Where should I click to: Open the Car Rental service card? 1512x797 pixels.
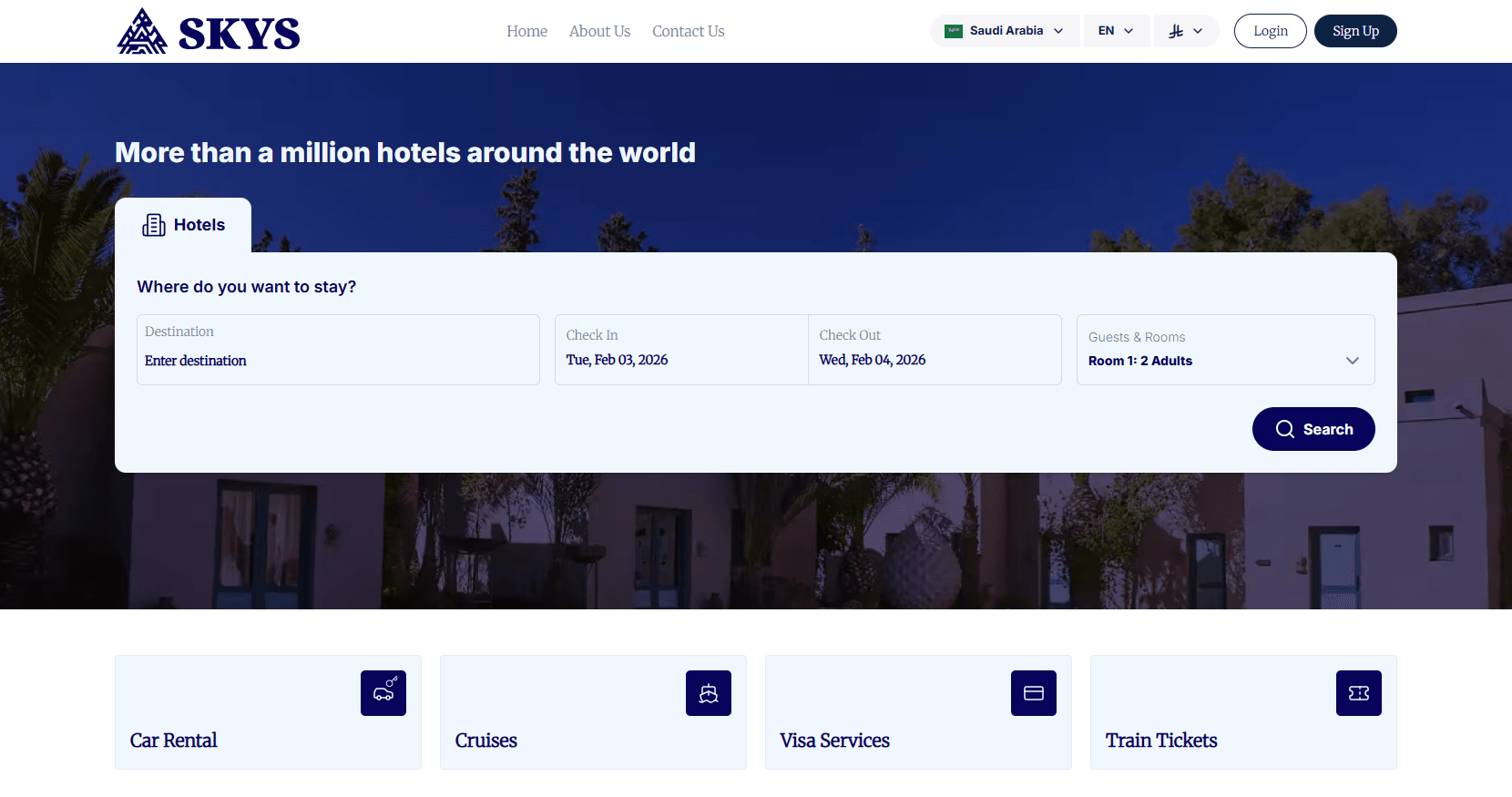[x=268, y=712]
